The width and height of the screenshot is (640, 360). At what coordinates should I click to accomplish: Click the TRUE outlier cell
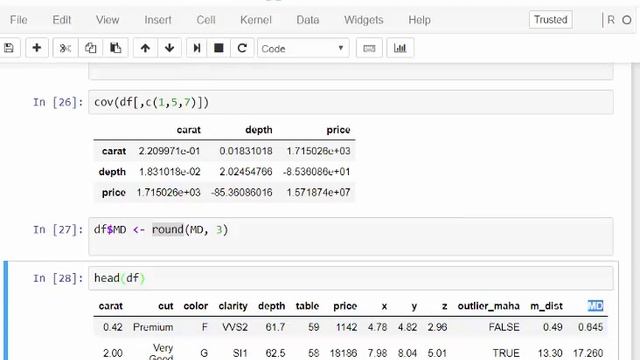[506, 353]
